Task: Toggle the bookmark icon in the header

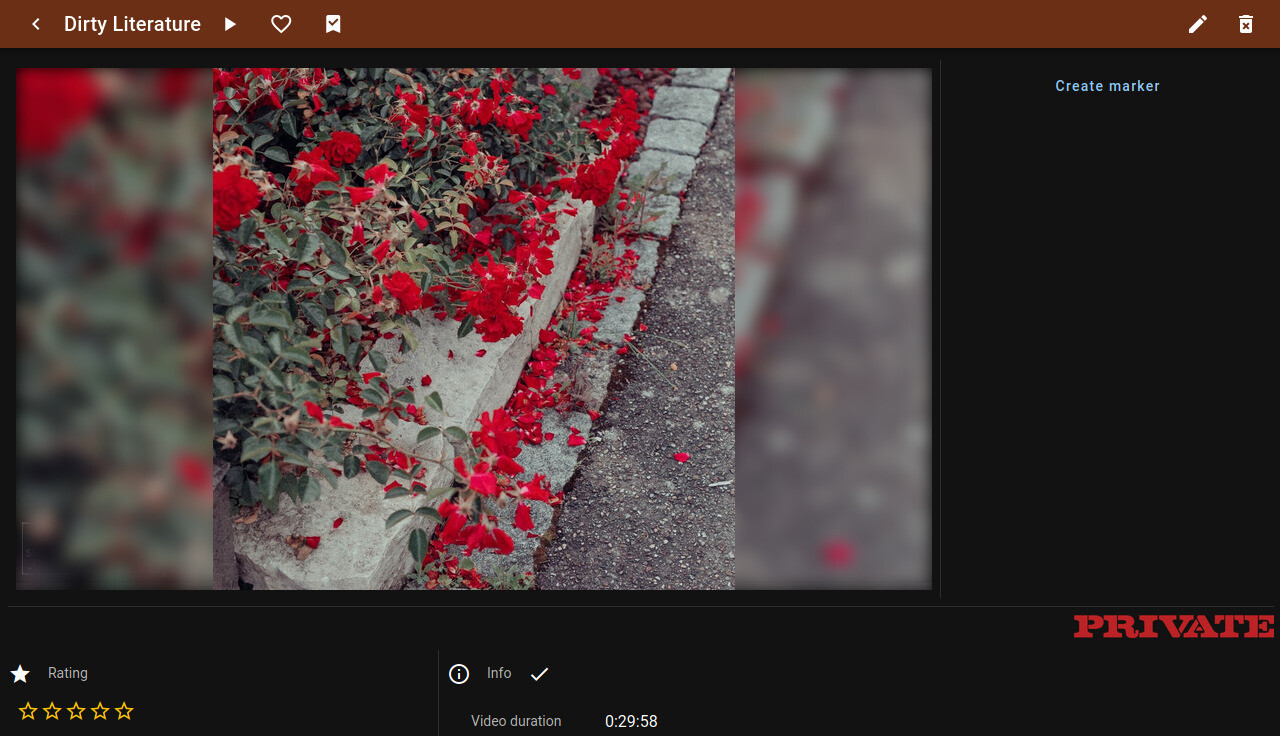Action: tap(333, 24)
